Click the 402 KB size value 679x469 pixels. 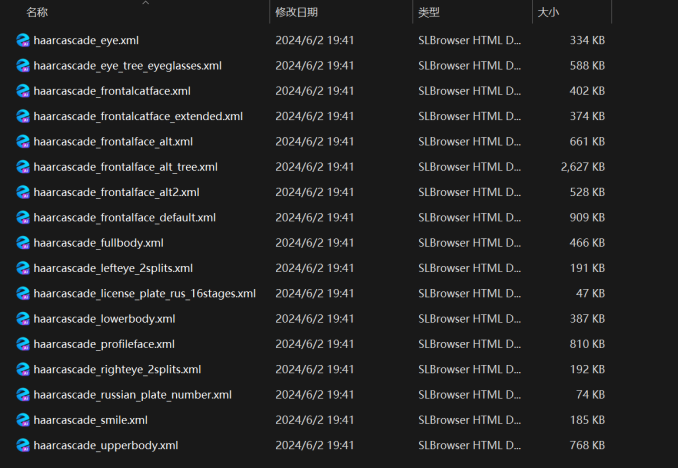(x=587, y=91)
